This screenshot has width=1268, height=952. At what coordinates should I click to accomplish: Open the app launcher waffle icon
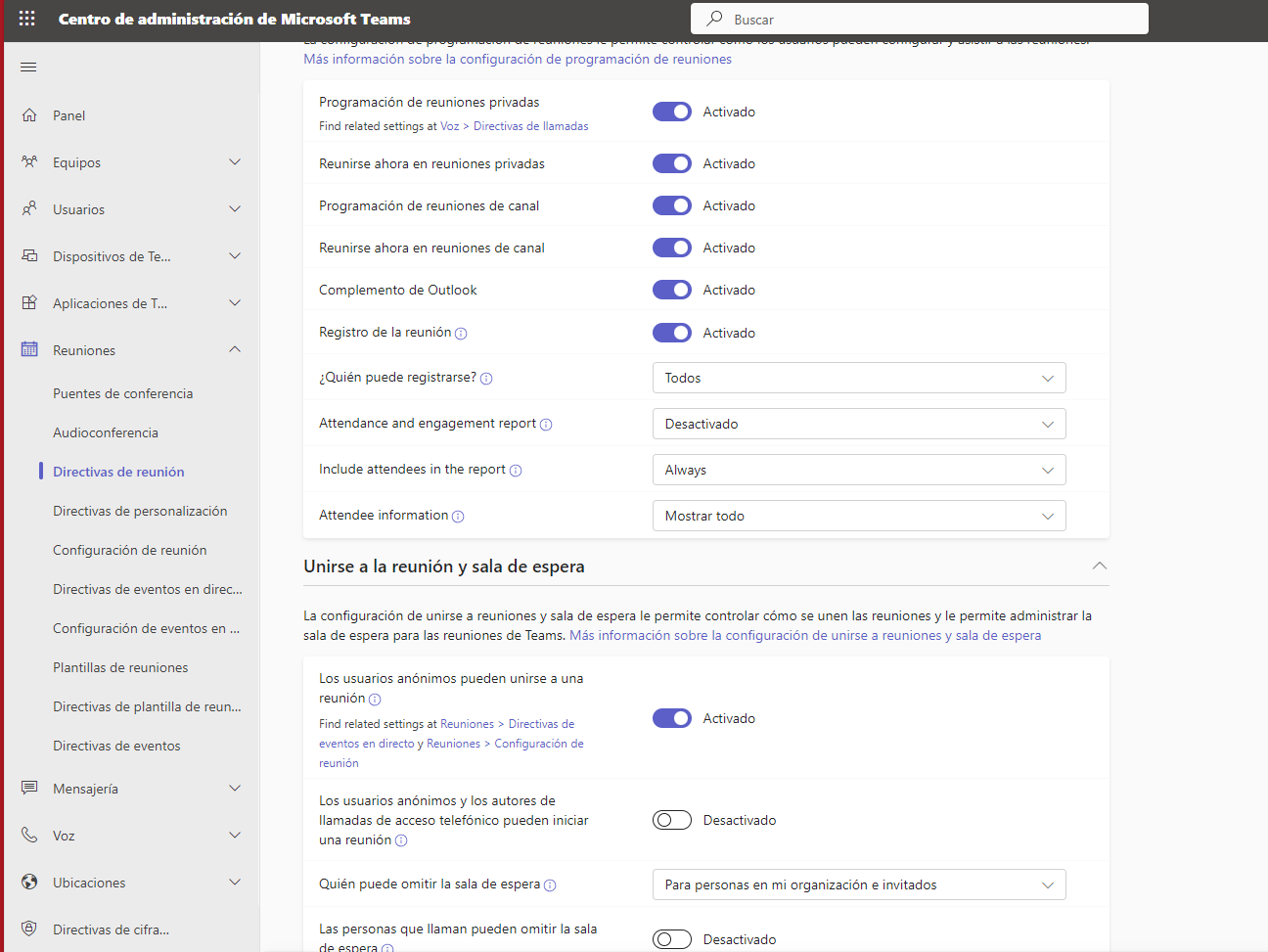click(27, 19)
